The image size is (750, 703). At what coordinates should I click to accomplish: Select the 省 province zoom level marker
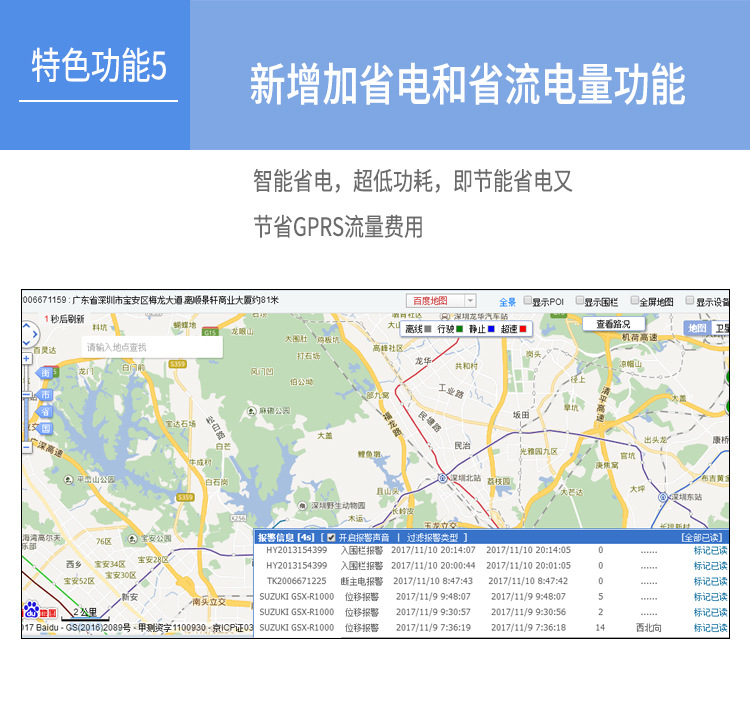pos(45,412)
